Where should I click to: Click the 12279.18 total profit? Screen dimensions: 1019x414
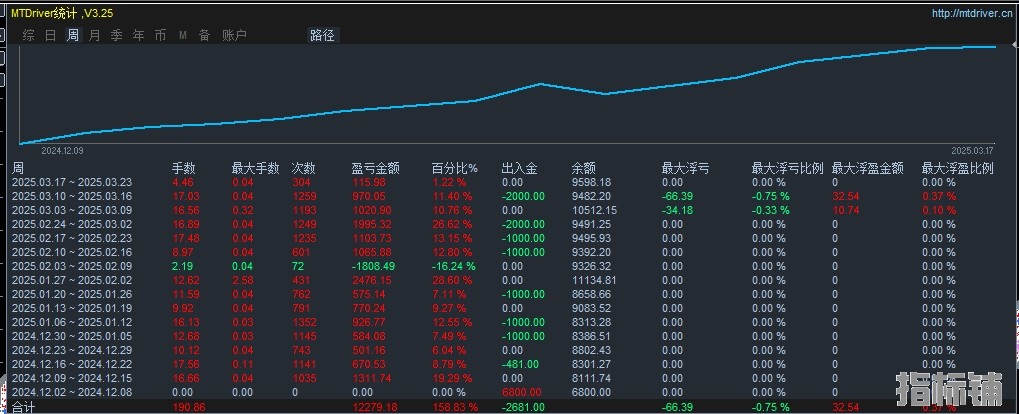point(374,408)
